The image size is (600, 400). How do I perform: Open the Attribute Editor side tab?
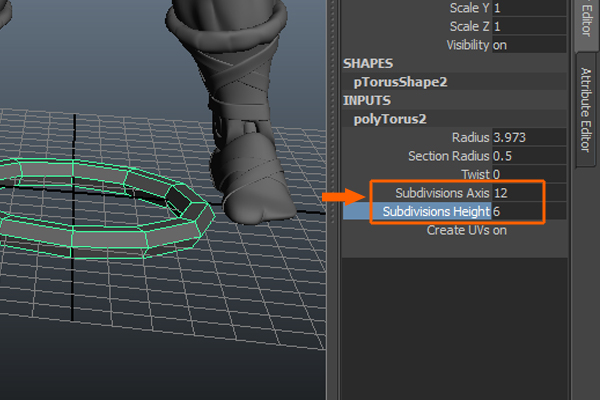coord(586,110)
